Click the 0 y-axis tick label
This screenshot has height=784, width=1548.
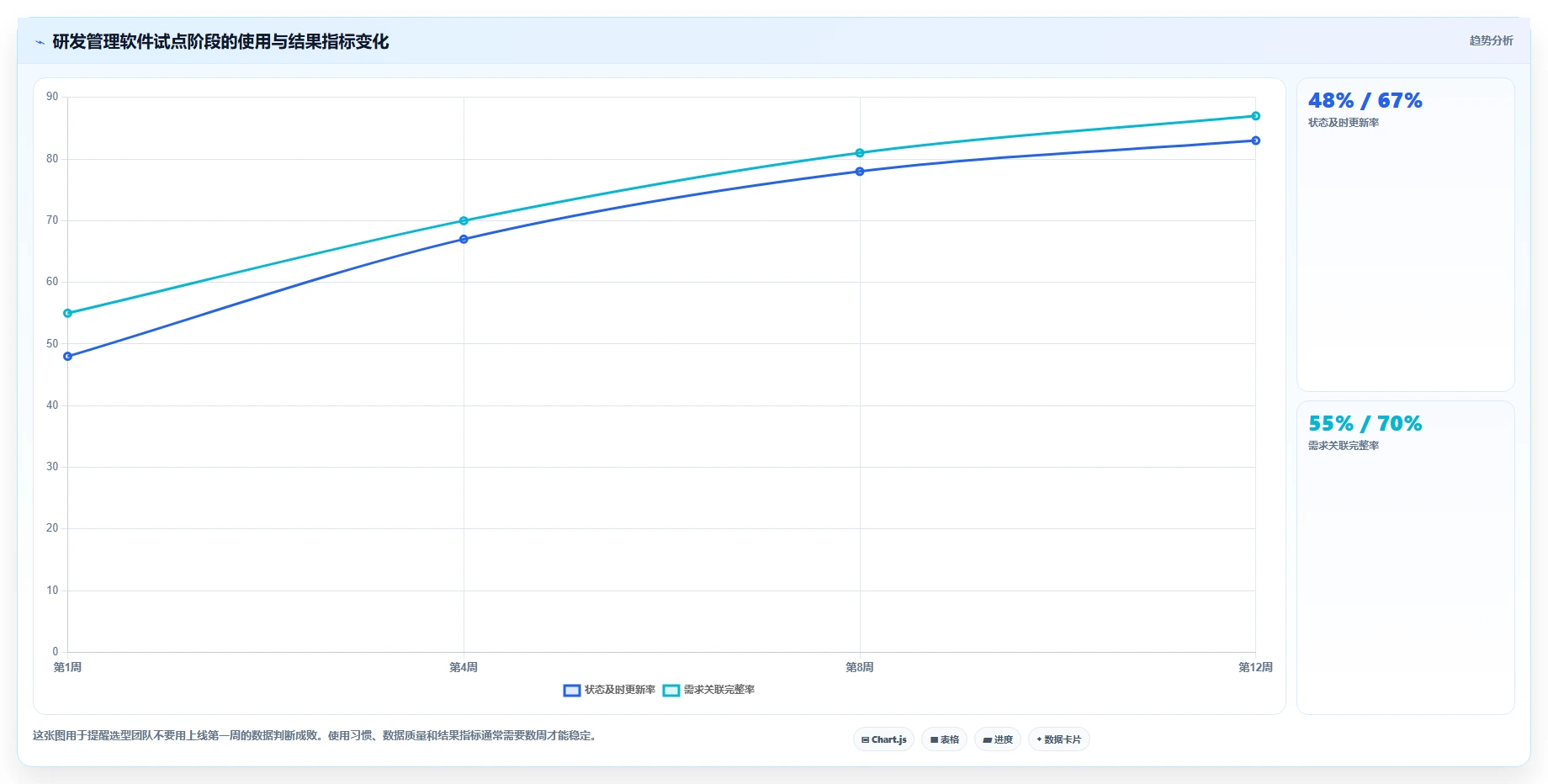pos(56,652)
